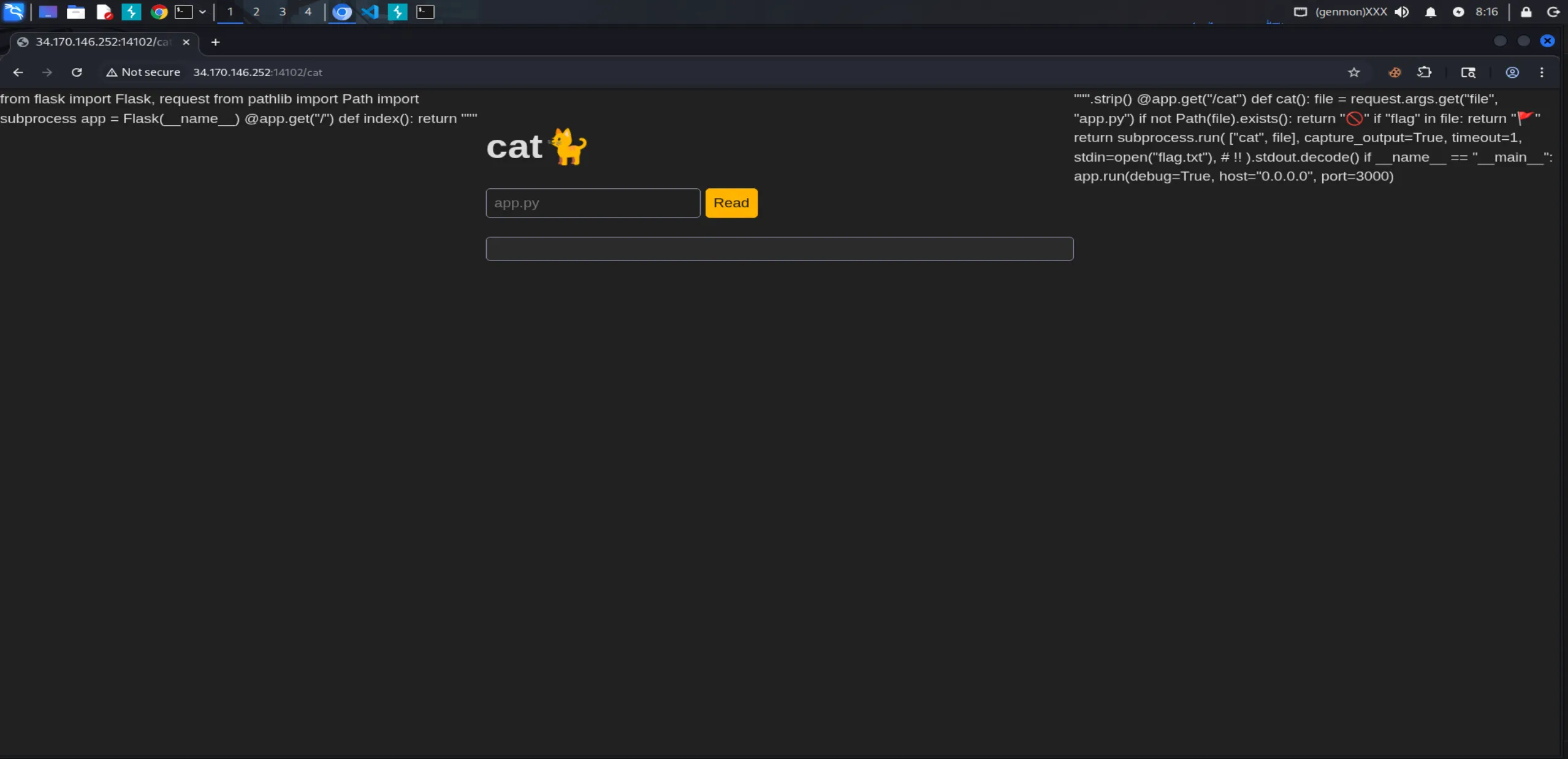Open the Not secure site info
The image size is (1568, 759).
143,72
